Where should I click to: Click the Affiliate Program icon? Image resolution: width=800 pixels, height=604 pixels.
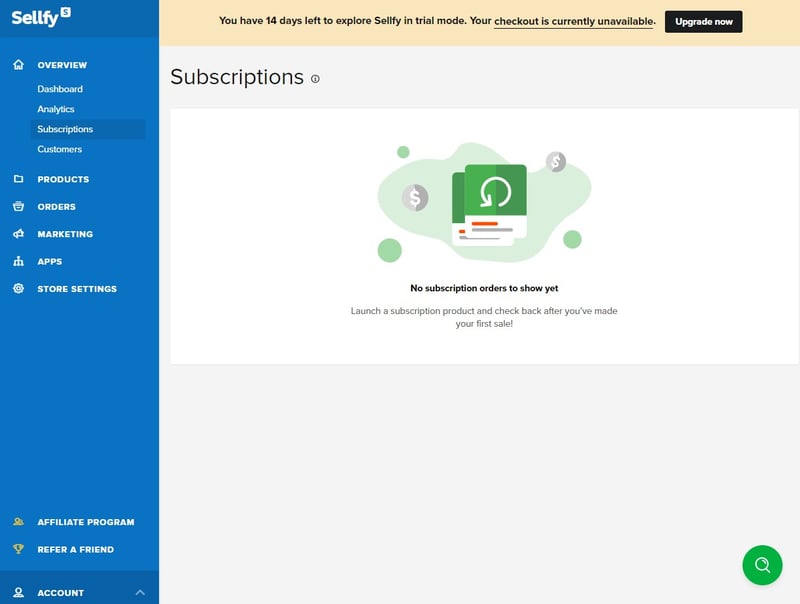point(18,522)
